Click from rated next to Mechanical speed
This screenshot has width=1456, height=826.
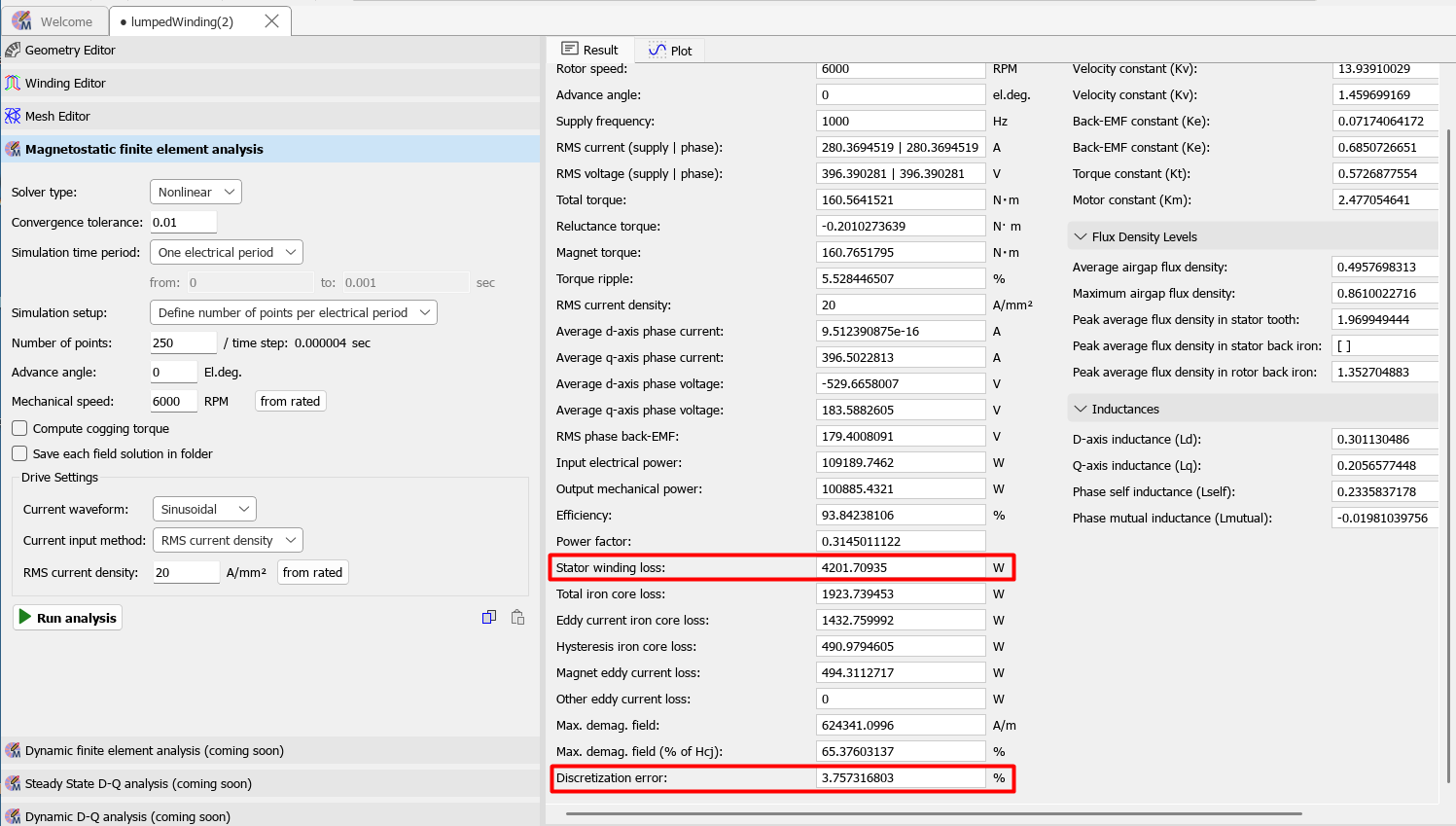(x=290, y=401)
